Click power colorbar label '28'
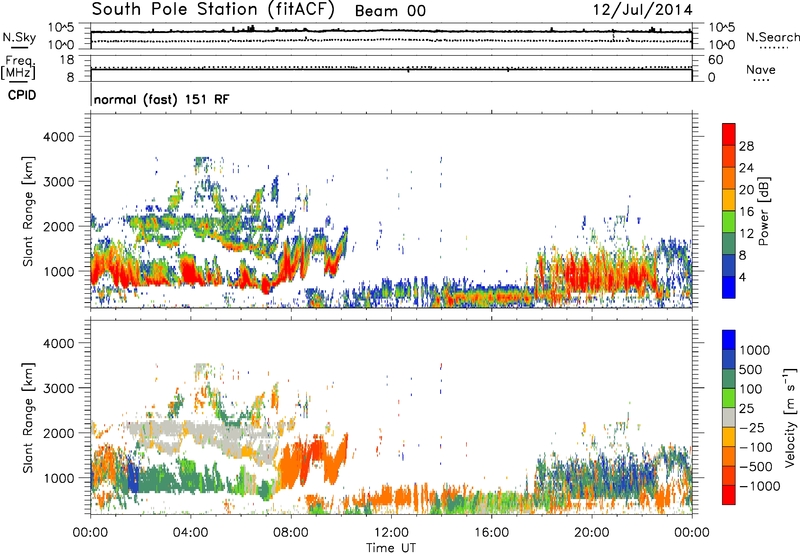 coord(746,146)
